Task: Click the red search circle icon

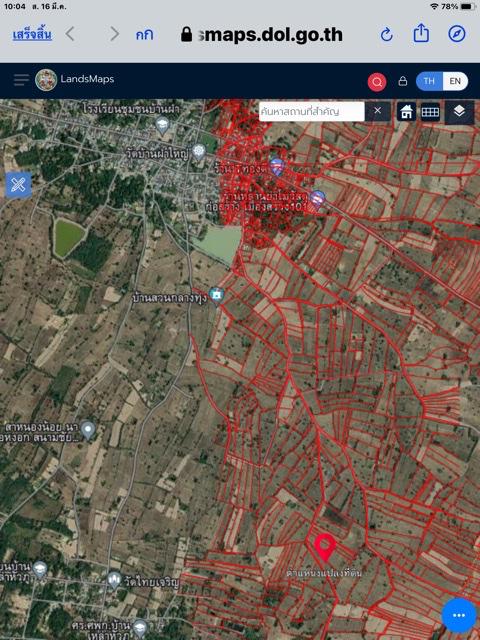Action: tap(377, 82)
